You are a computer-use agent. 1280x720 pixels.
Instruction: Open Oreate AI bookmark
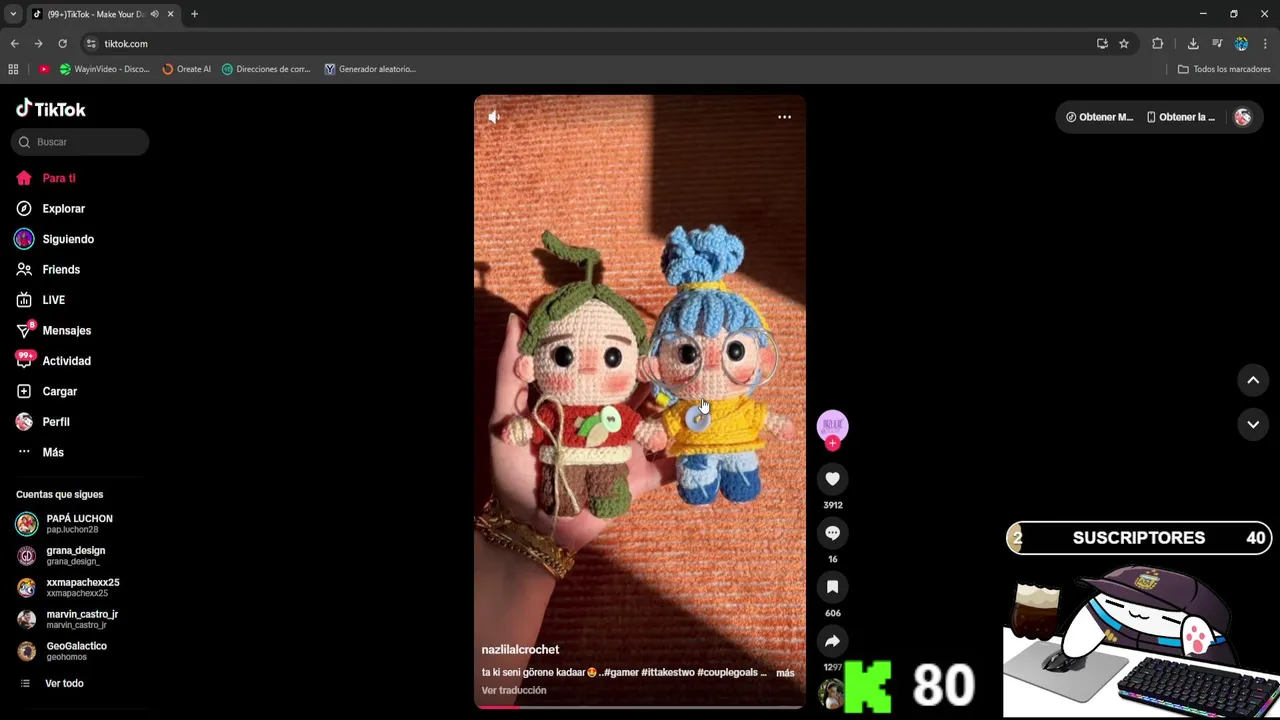(x=186, y=69)
